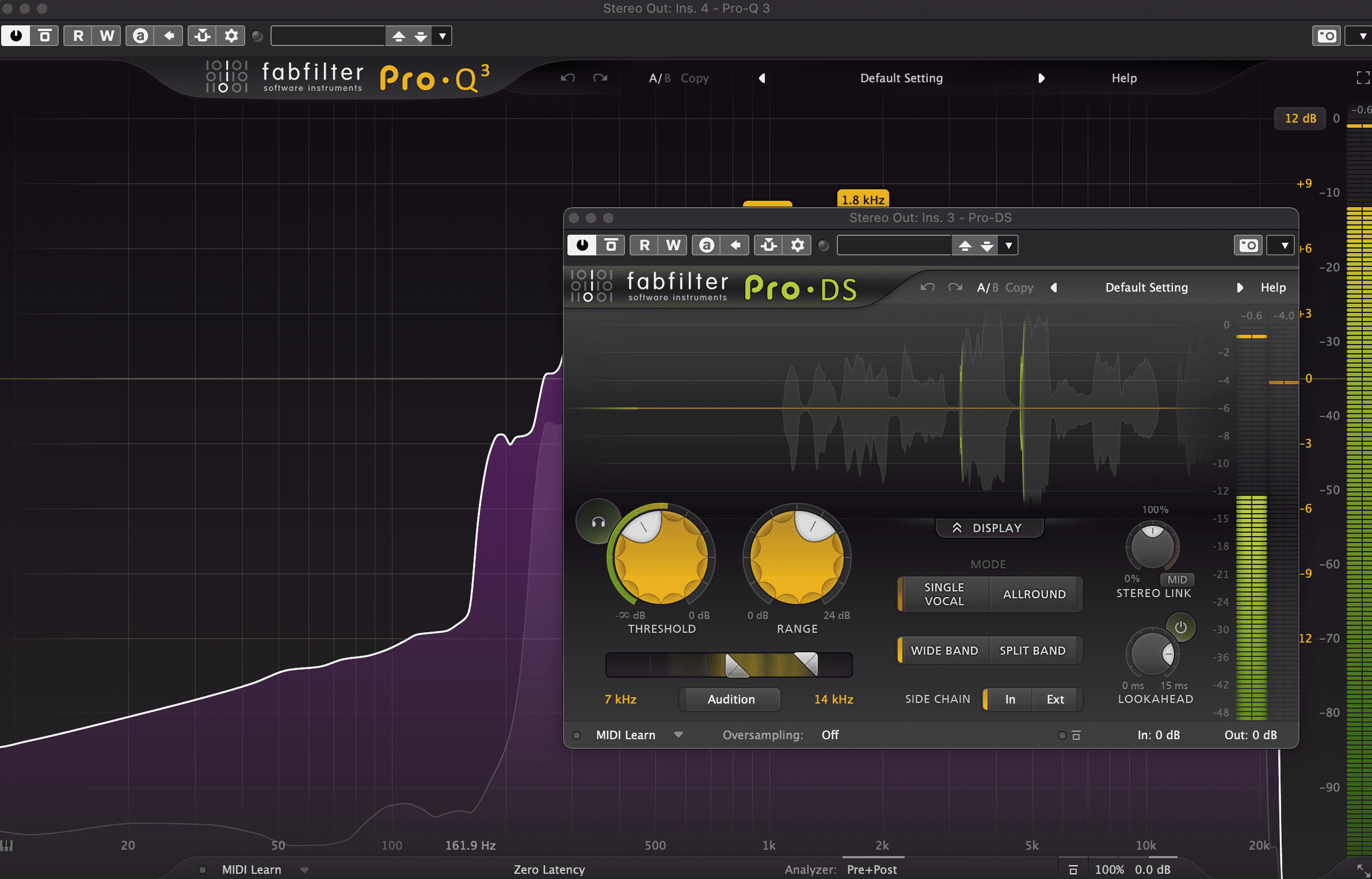Click Pro-Q 3 preset name field
This screenshot has height=879, width=1372.
point(328,36)
